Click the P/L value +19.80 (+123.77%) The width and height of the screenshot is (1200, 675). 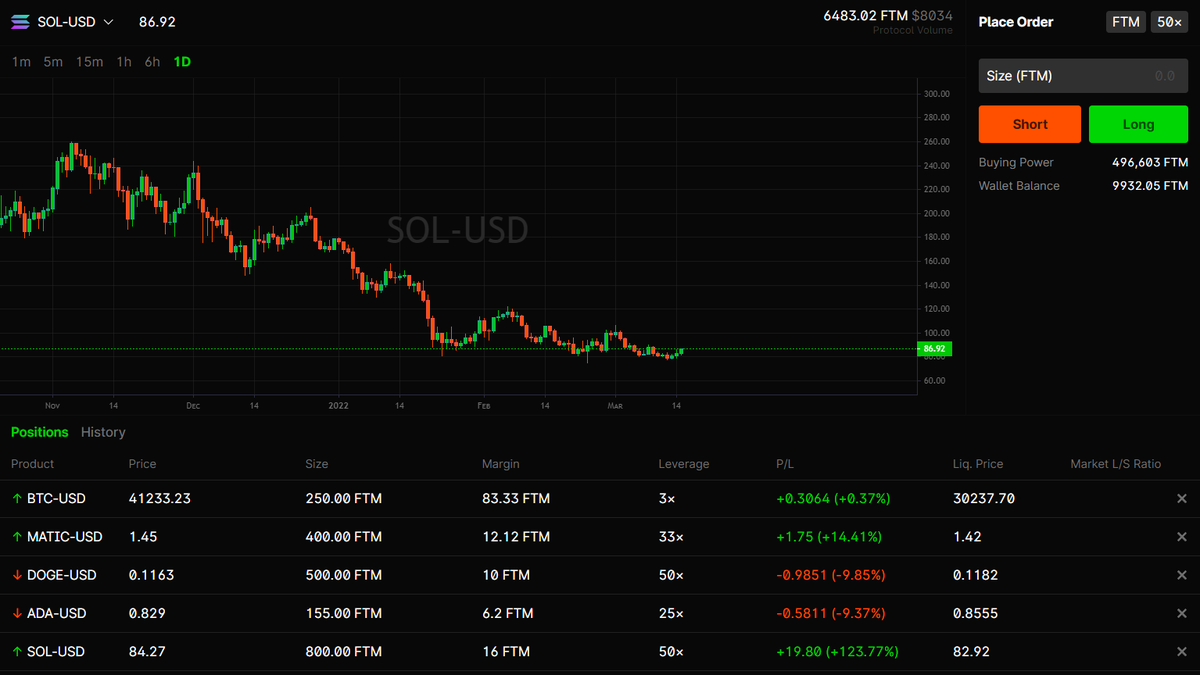coord(837,651)
